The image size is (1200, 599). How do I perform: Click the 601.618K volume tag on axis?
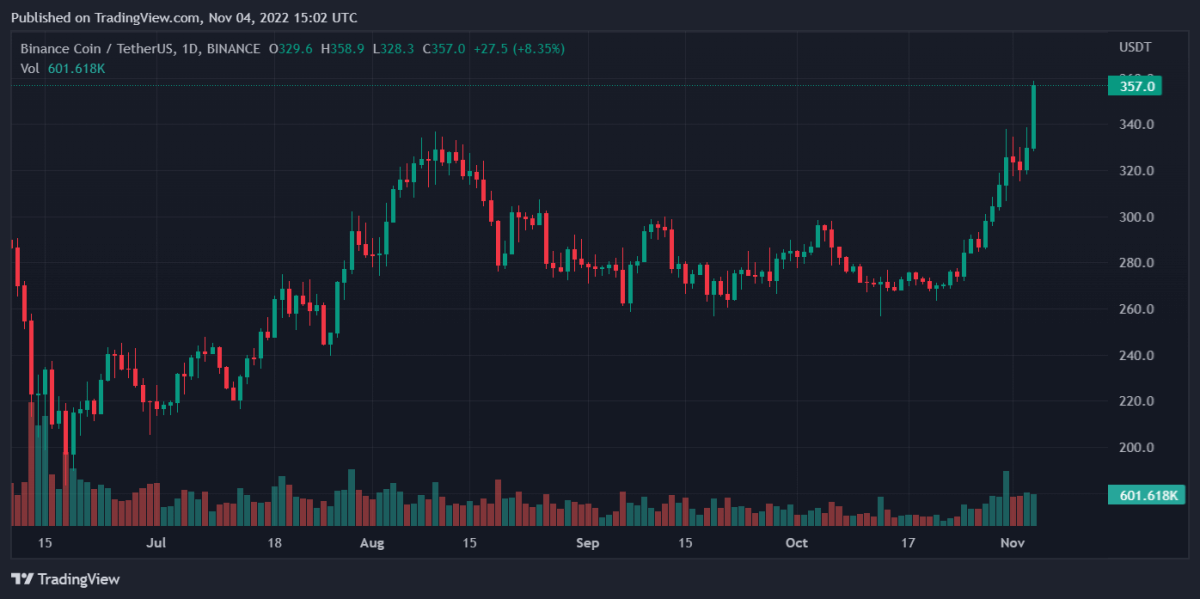[x=1146, y=495]
